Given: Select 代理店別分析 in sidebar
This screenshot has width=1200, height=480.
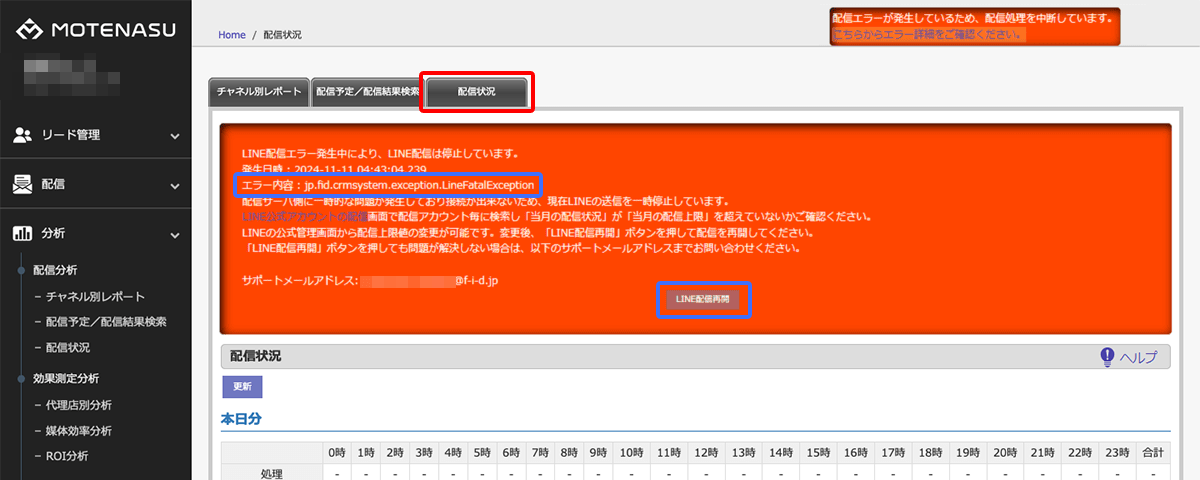Looking at the screenshot, I should [78, 405].
